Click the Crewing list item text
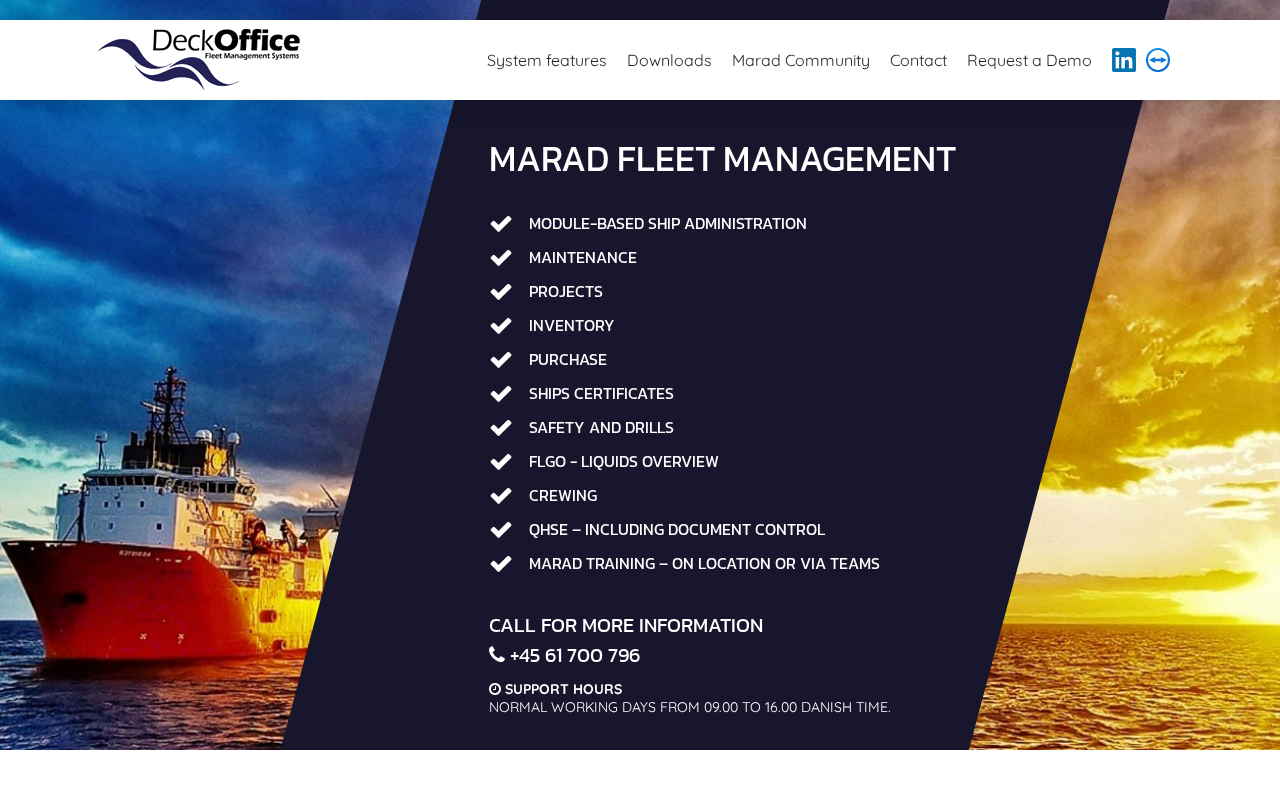 coord(563,496)
